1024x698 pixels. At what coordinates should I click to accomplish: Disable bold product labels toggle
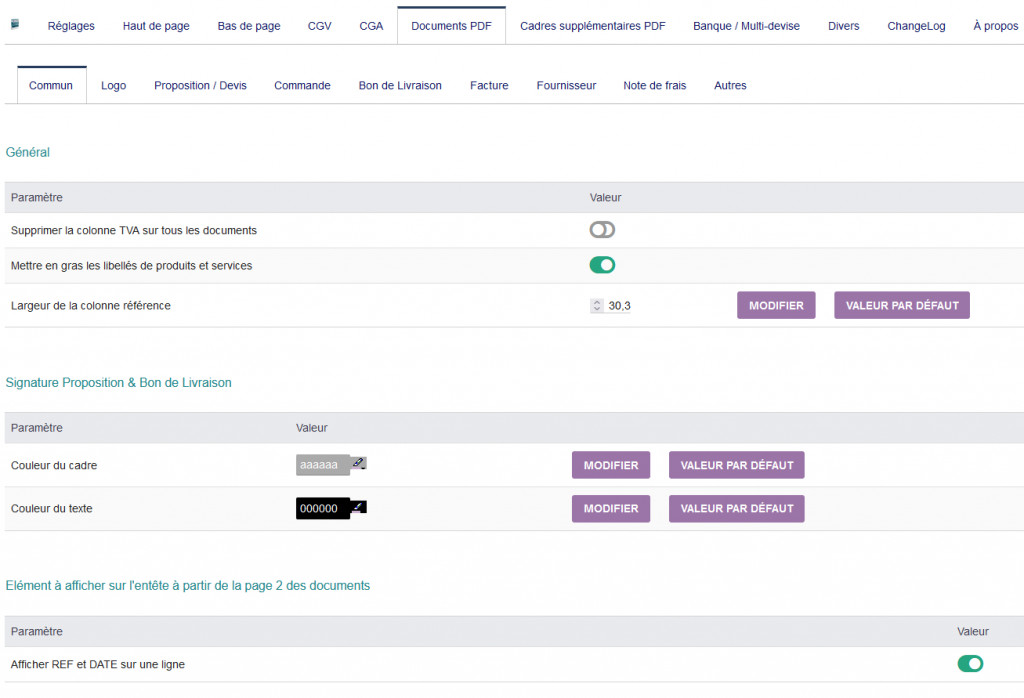(602, 265)
